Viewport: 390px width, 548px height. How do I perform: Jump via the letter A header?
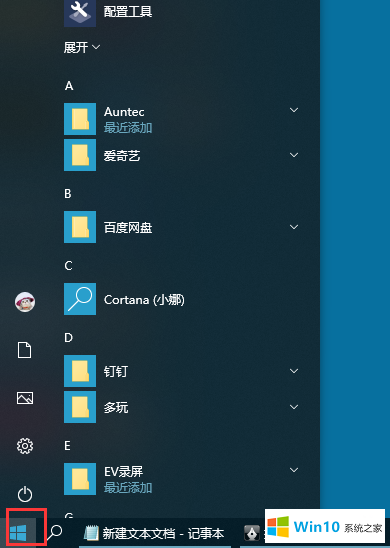coord(69,86)
